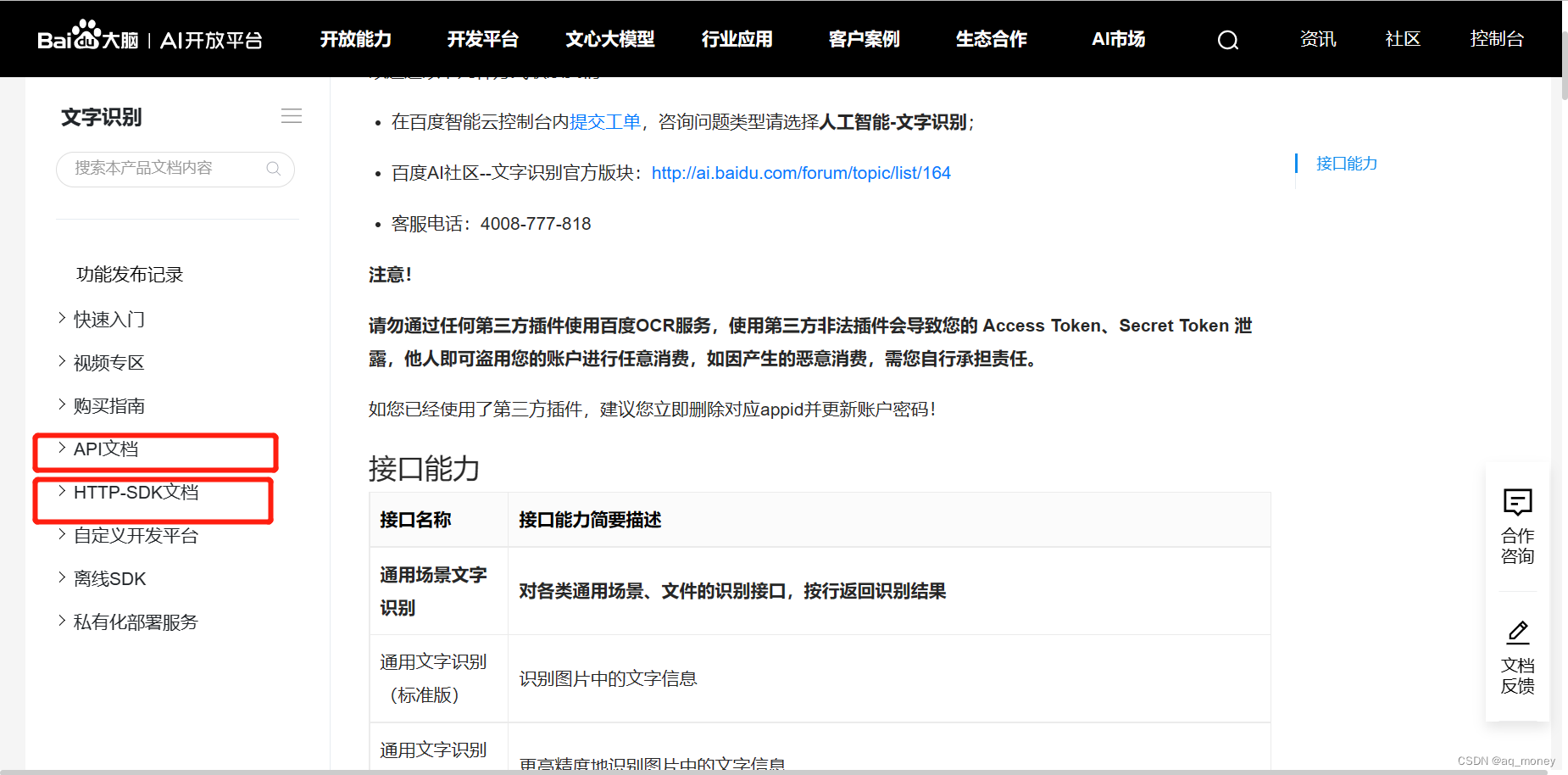Image resolution: width=1568 pixels, height=775 pixels.
Task: Open the 客户案例 menu
Action: (865, 39)
